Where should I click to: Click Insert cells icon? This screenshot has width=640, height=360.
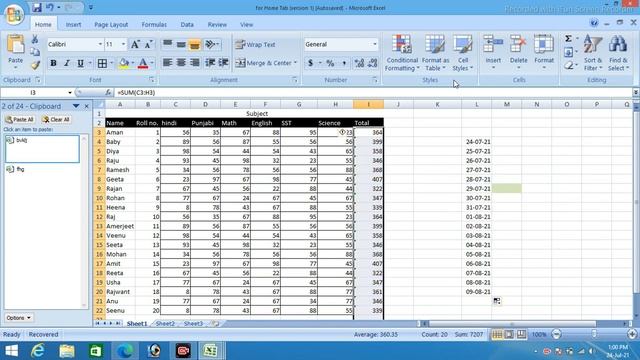[x=493, y=44]
